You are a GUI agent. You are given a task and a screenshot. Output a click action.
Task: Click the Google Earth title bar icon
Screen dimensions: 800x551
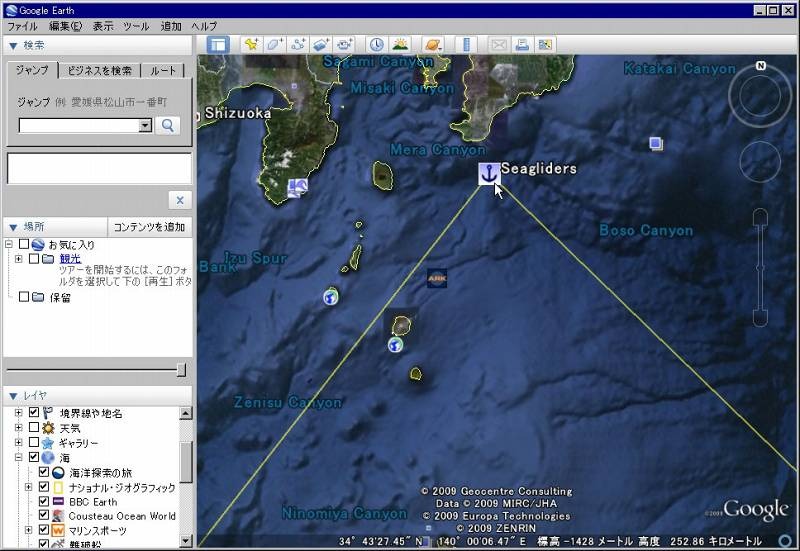tap(11, 10)
